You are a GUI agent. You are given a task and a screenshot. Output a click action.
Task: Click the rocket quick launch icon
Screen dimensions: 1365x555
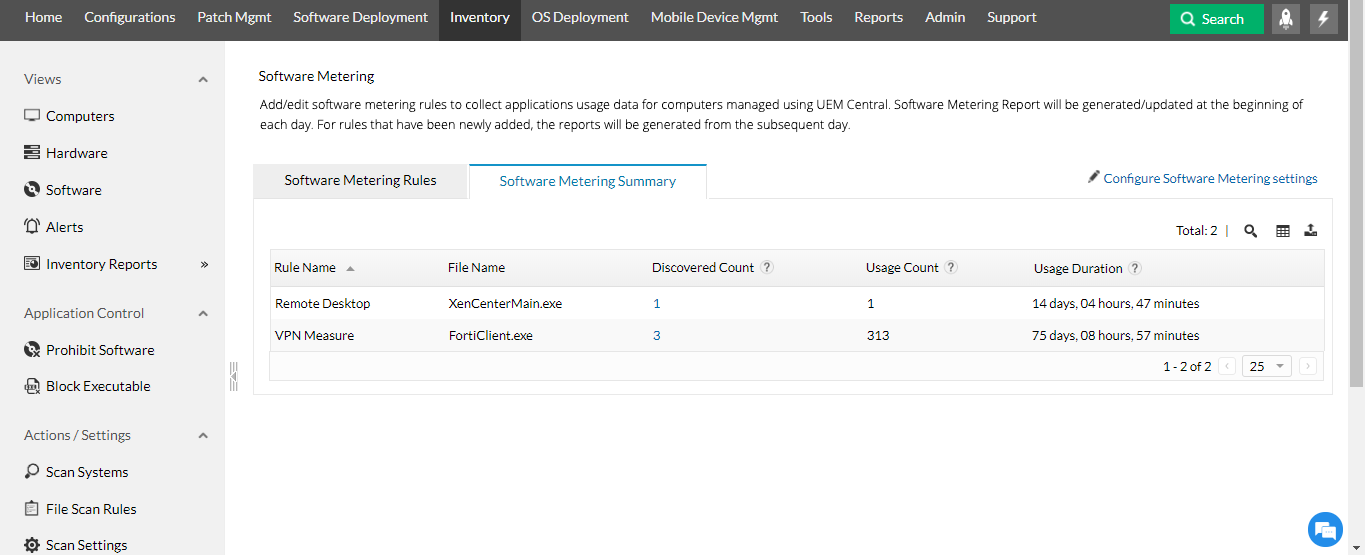(1286, 19)
